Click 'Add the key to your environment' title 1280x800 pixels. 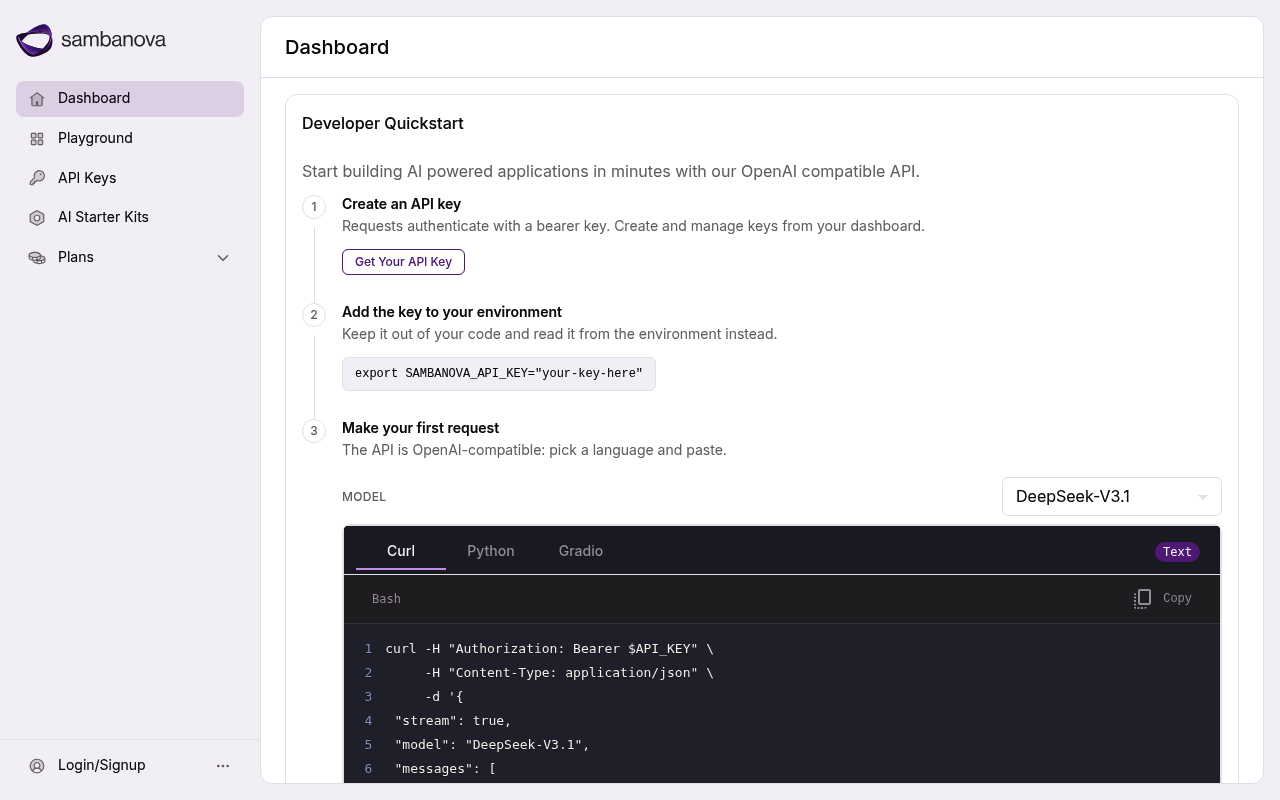pyautogui.click(x=452, y=312)
